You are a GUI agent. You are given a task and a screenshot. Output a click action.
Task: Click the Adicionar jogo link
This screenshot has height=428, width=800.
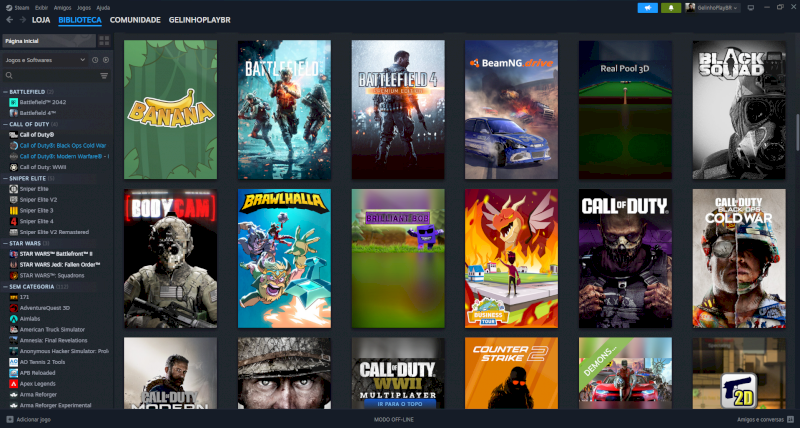(34, 419)
